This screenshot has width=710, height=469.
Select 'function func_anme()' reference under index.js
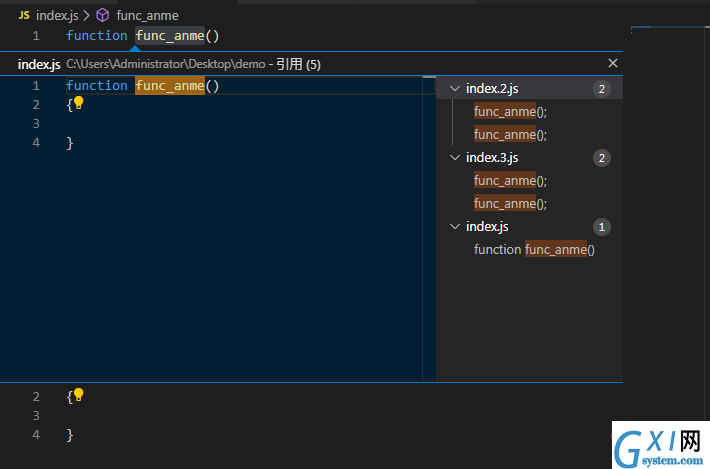coord(534,249)
